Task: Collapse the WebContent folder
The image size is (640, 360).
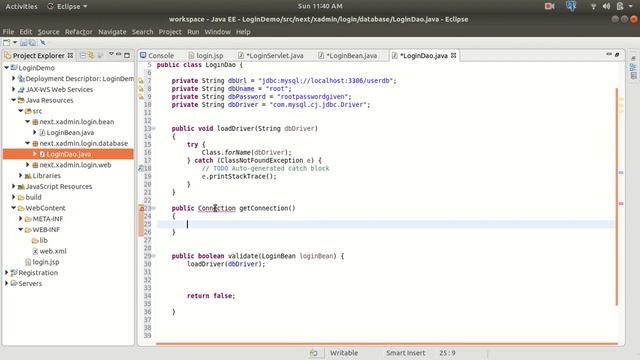Action: 13,208
